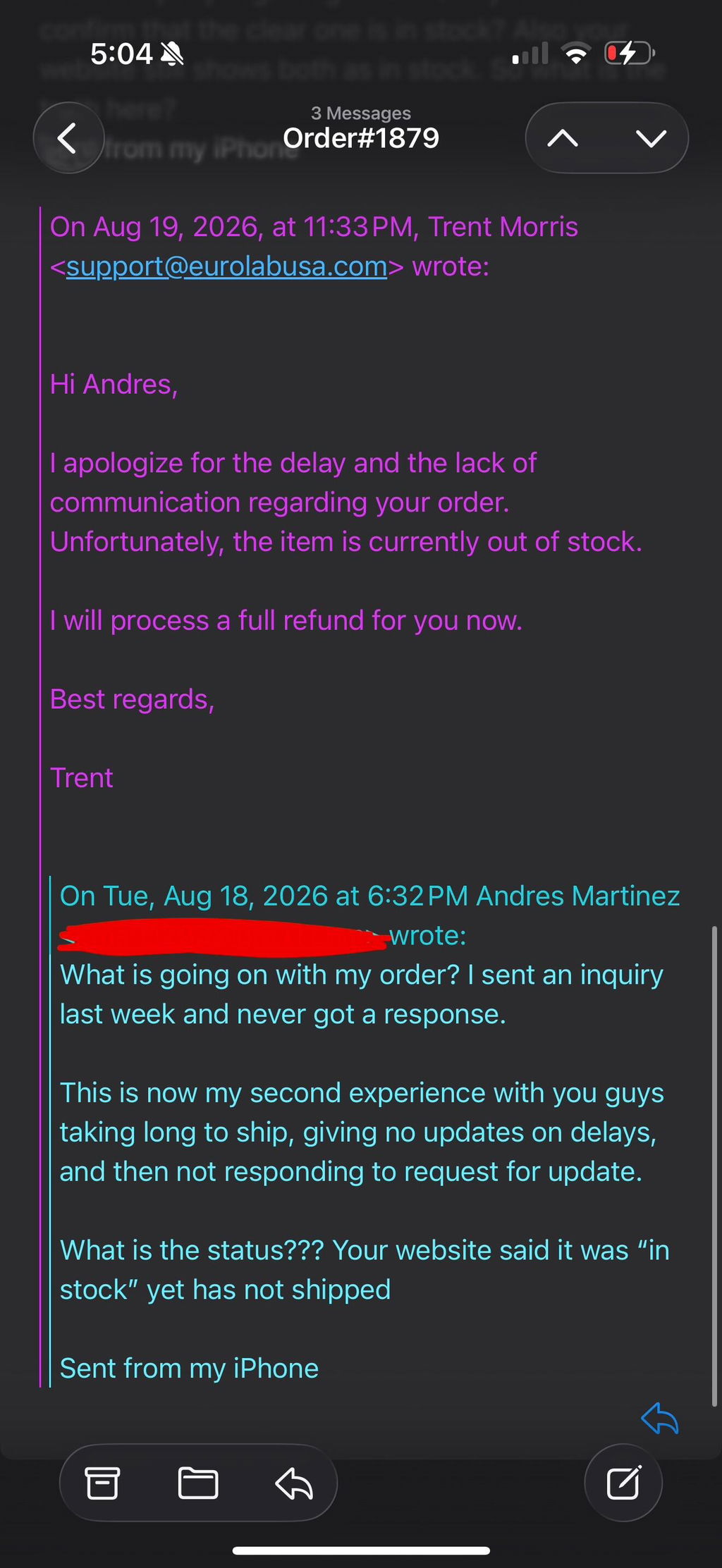
Task: Archive this email thread
Action: click(102, 1483)
